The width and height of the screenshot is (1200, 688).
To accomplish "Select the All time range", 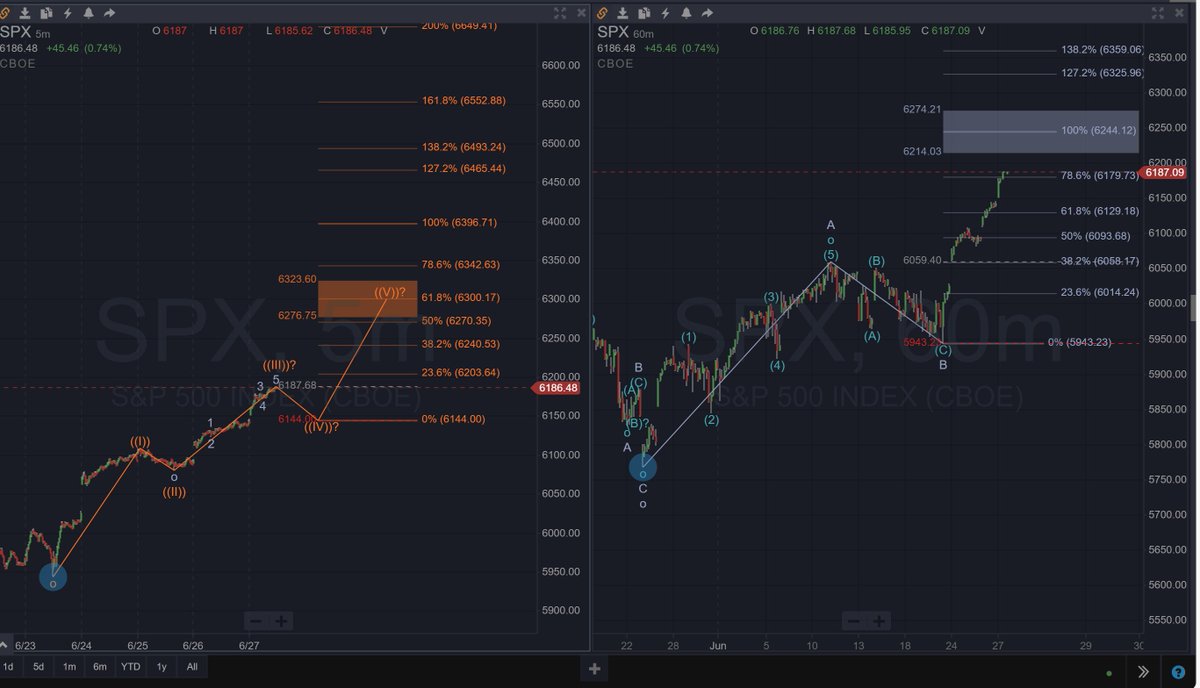I will (192, 666).
